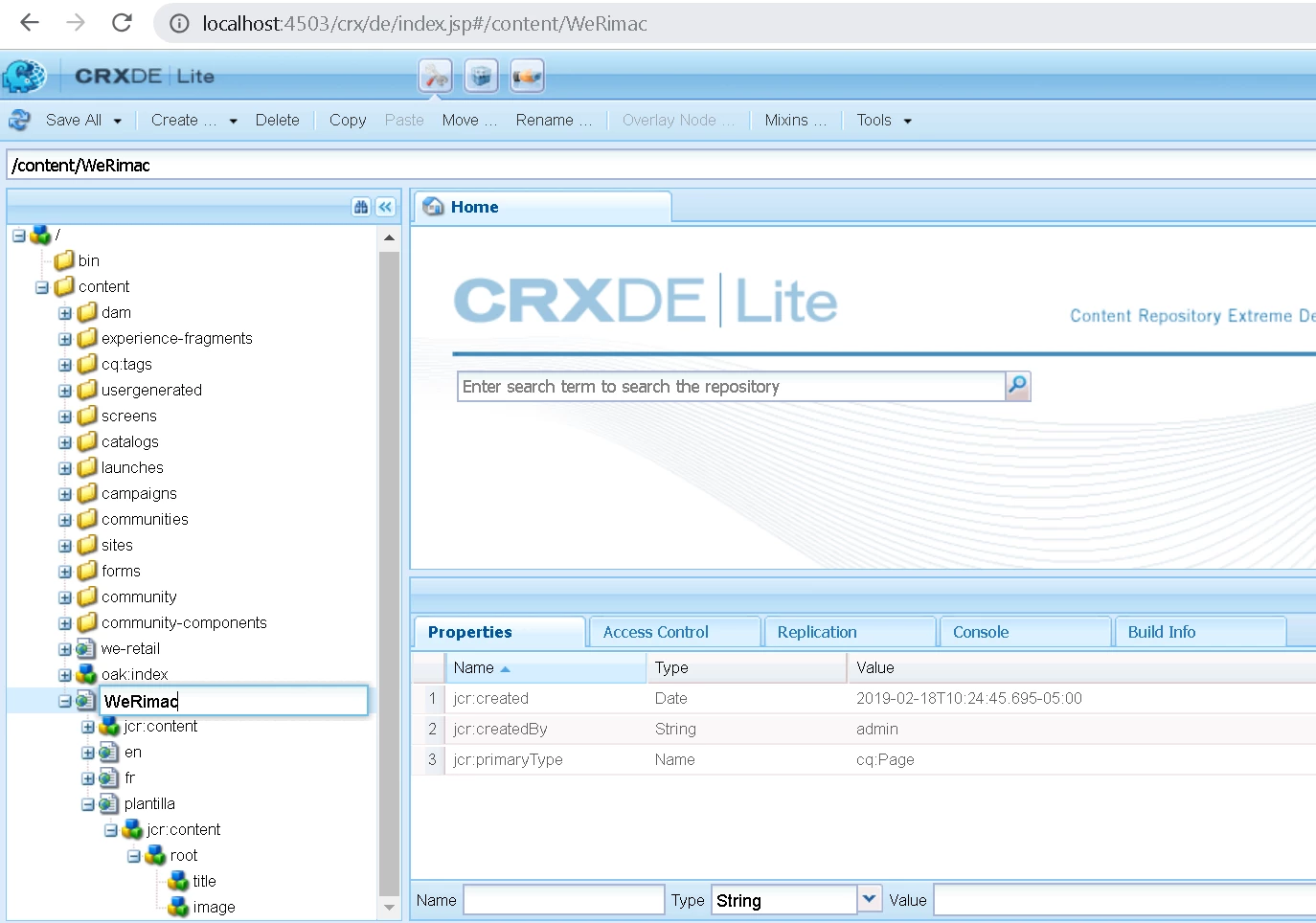The image size is (1316, 923).
Task: Click the property Name input field
Action: [563, 900]
